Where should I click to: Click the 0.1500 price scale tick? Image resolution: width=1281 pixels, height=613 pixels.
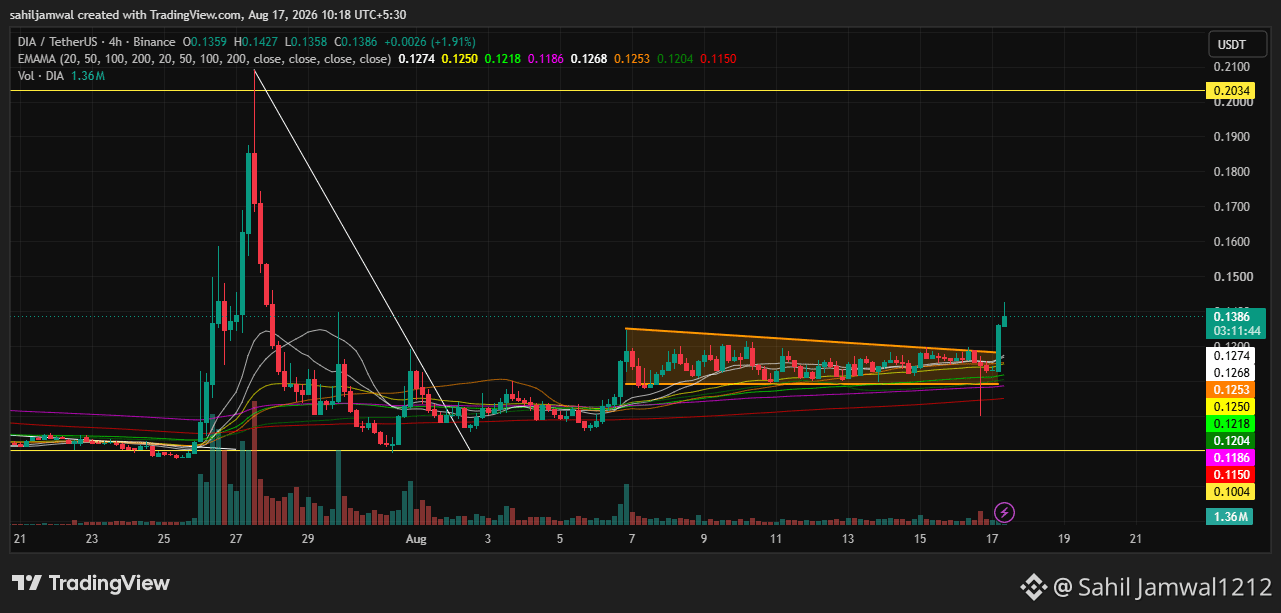1231,277
